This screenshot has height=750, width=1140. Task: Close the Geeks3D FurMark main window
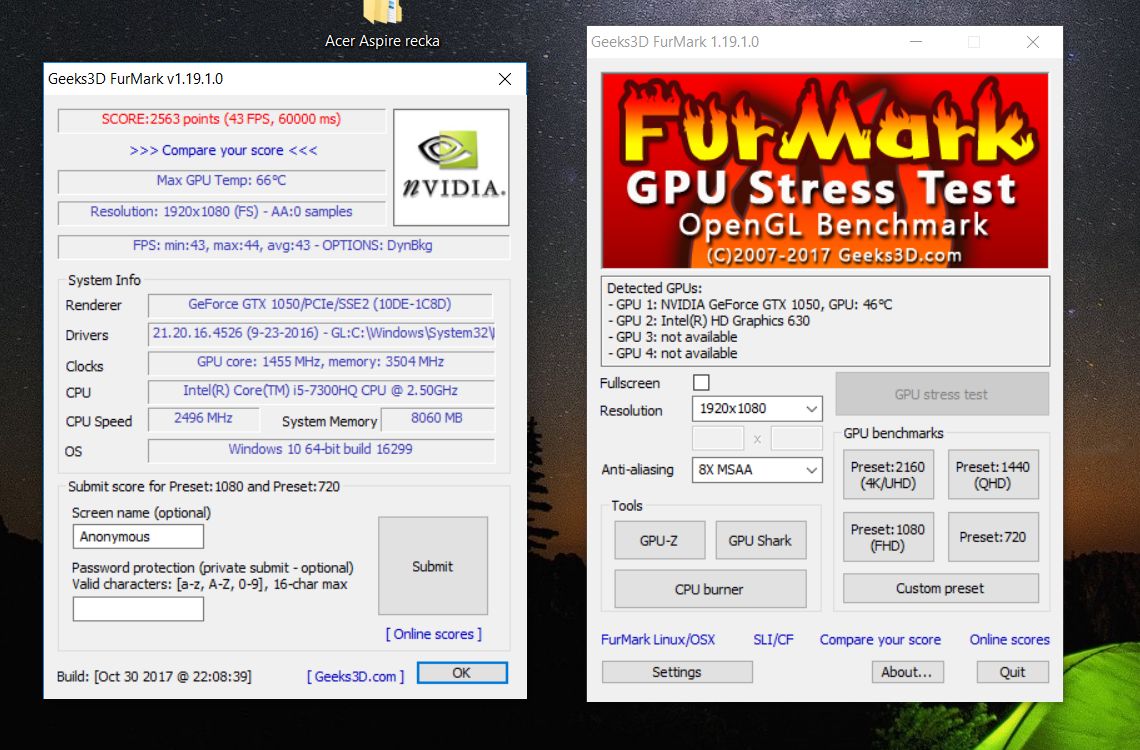coord(1032,41)
